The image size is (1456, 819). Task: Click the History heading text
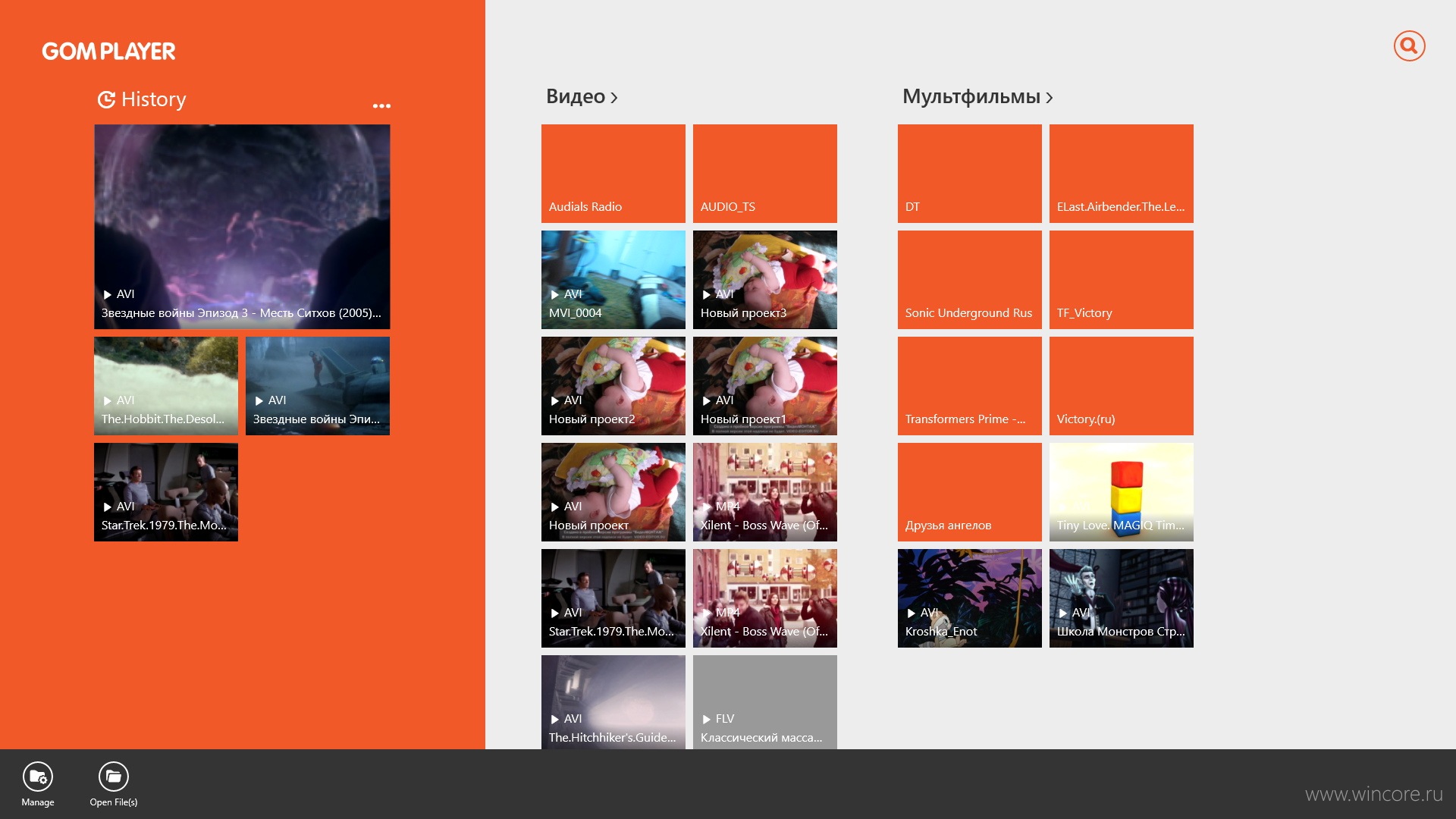154,99
